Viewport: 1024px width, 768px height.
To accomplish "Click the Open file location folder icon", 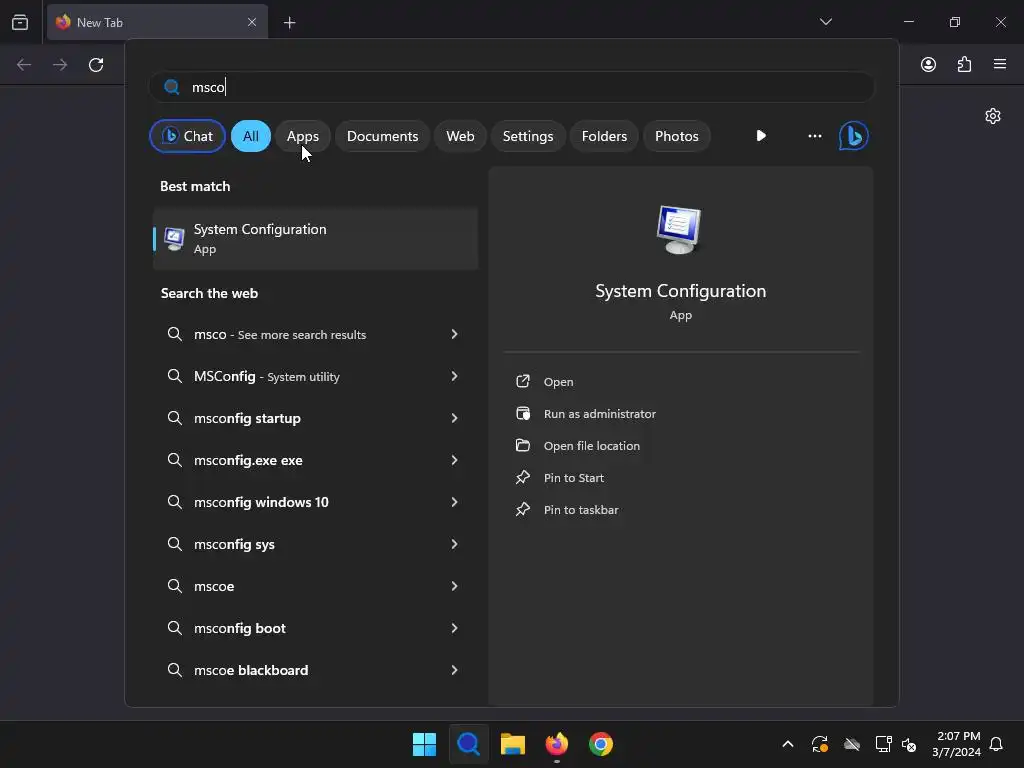I will coord(523,445).
